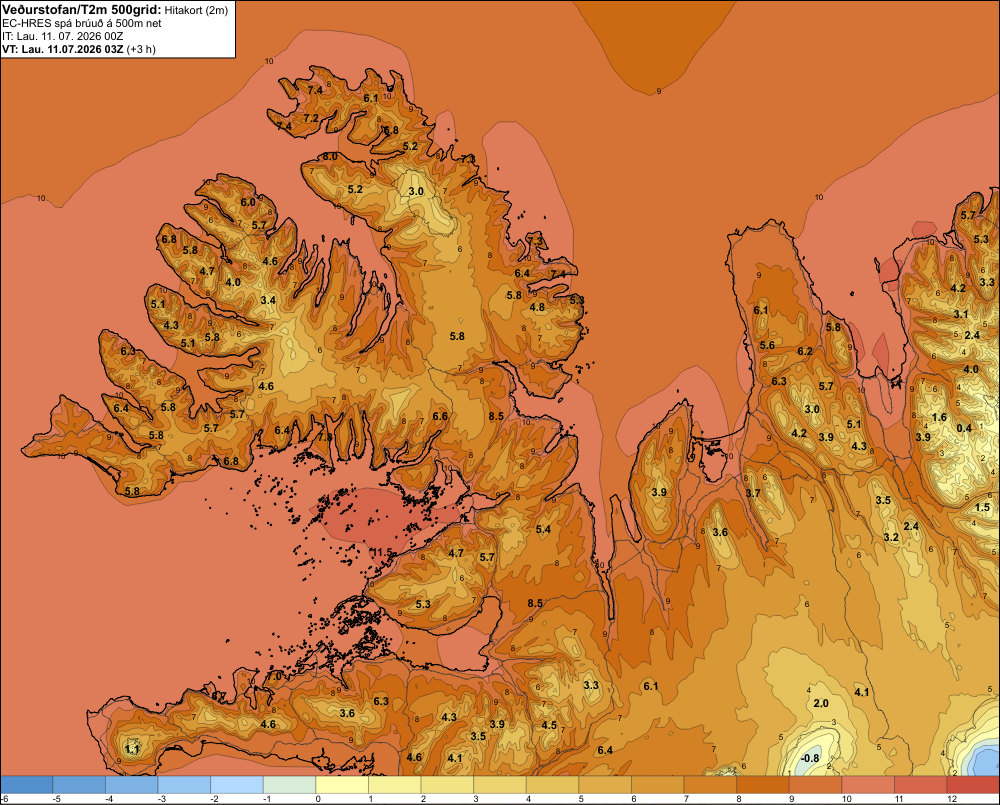Click the legend swatch between 0 and 1
Viewport: 1000px width, 805px height.
pos(342,785)
